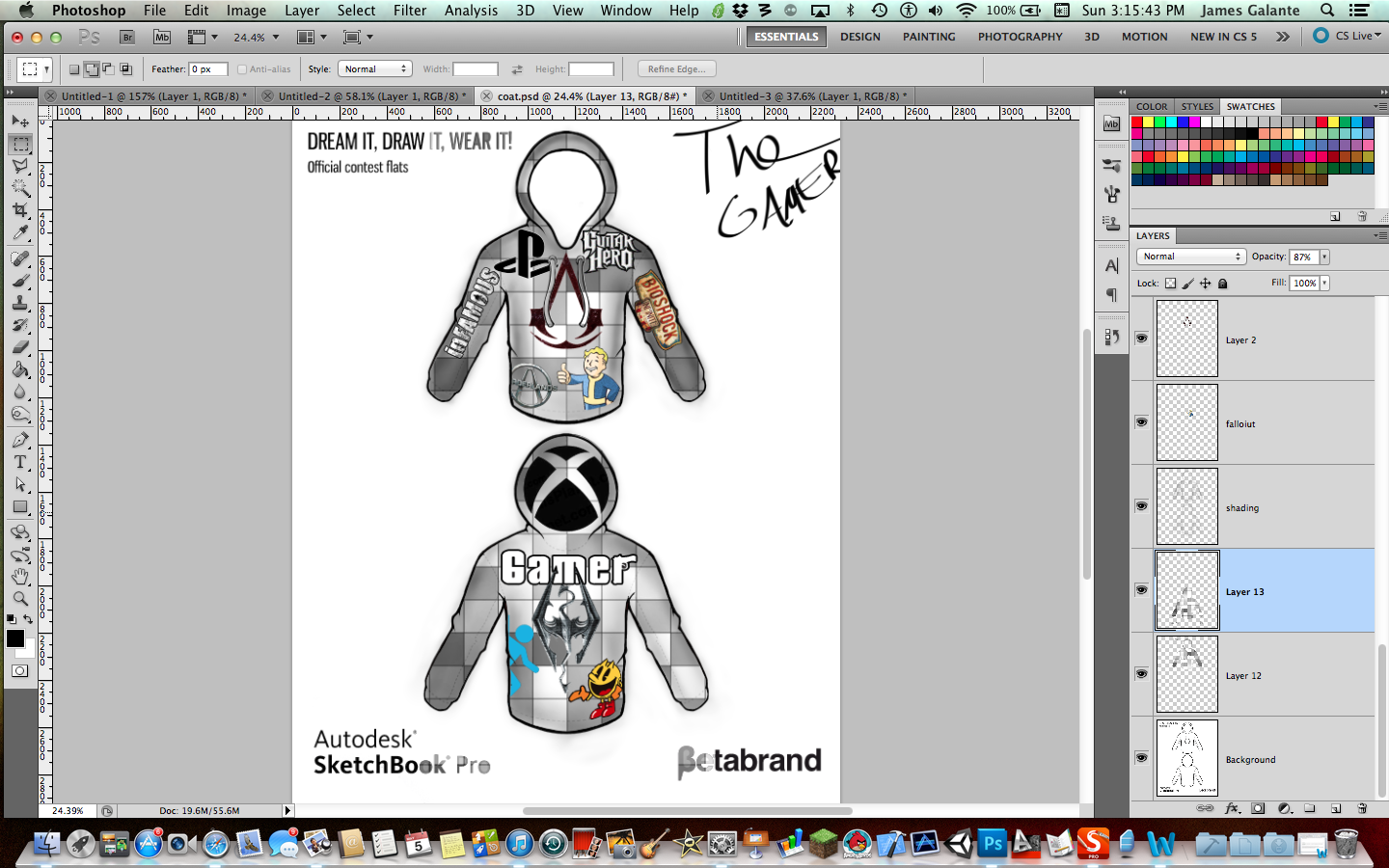Image resolution: width=1389 pixels, height=868 pixels.
Task: Open the marquee Style dropdown
Action: pos(375,69)
